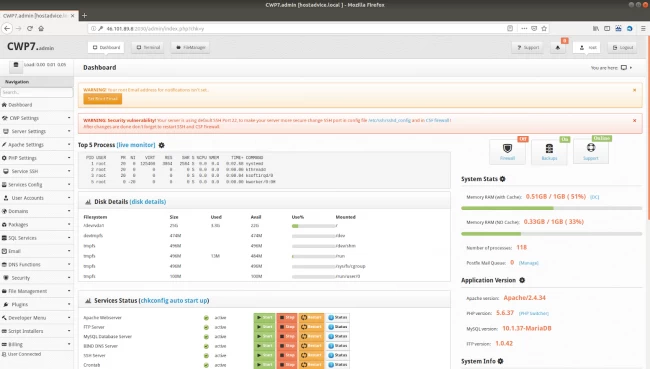The height and width of the screenshot is (369, 650).
Task: Expand the CWP Settings menu
Action: 36,118
